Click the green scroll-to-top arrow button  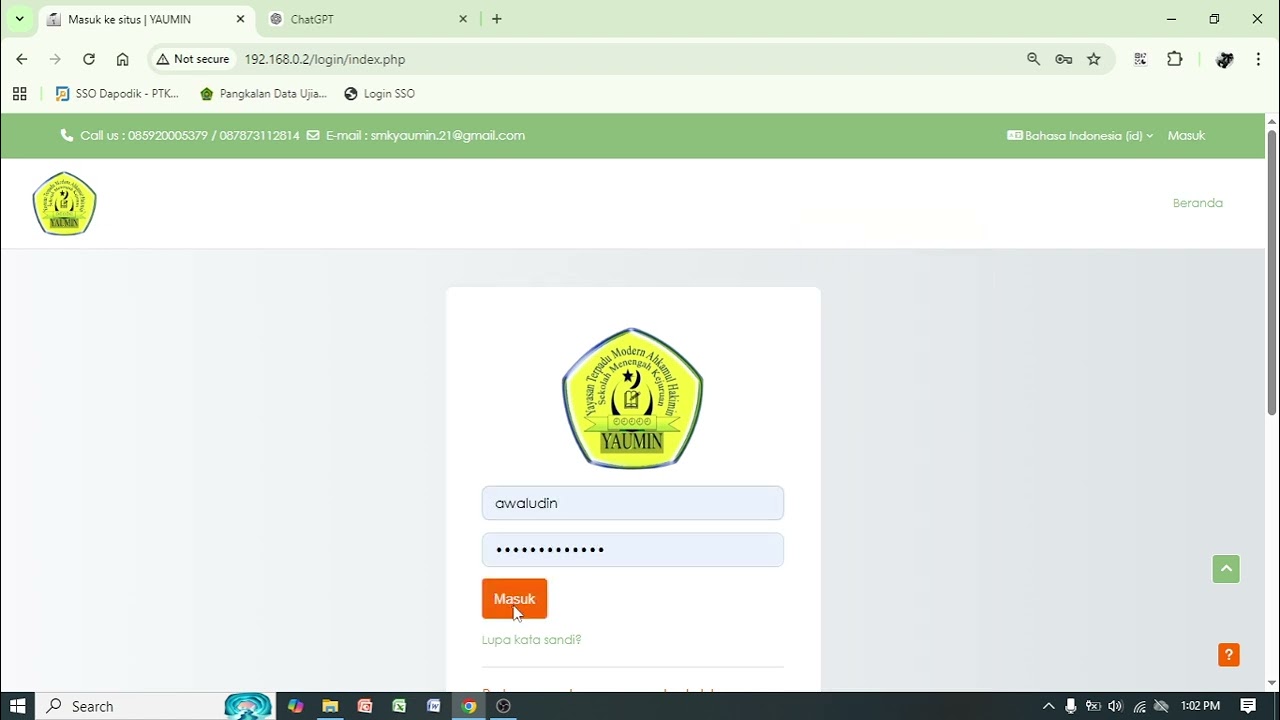click(x=1226, y=569)
